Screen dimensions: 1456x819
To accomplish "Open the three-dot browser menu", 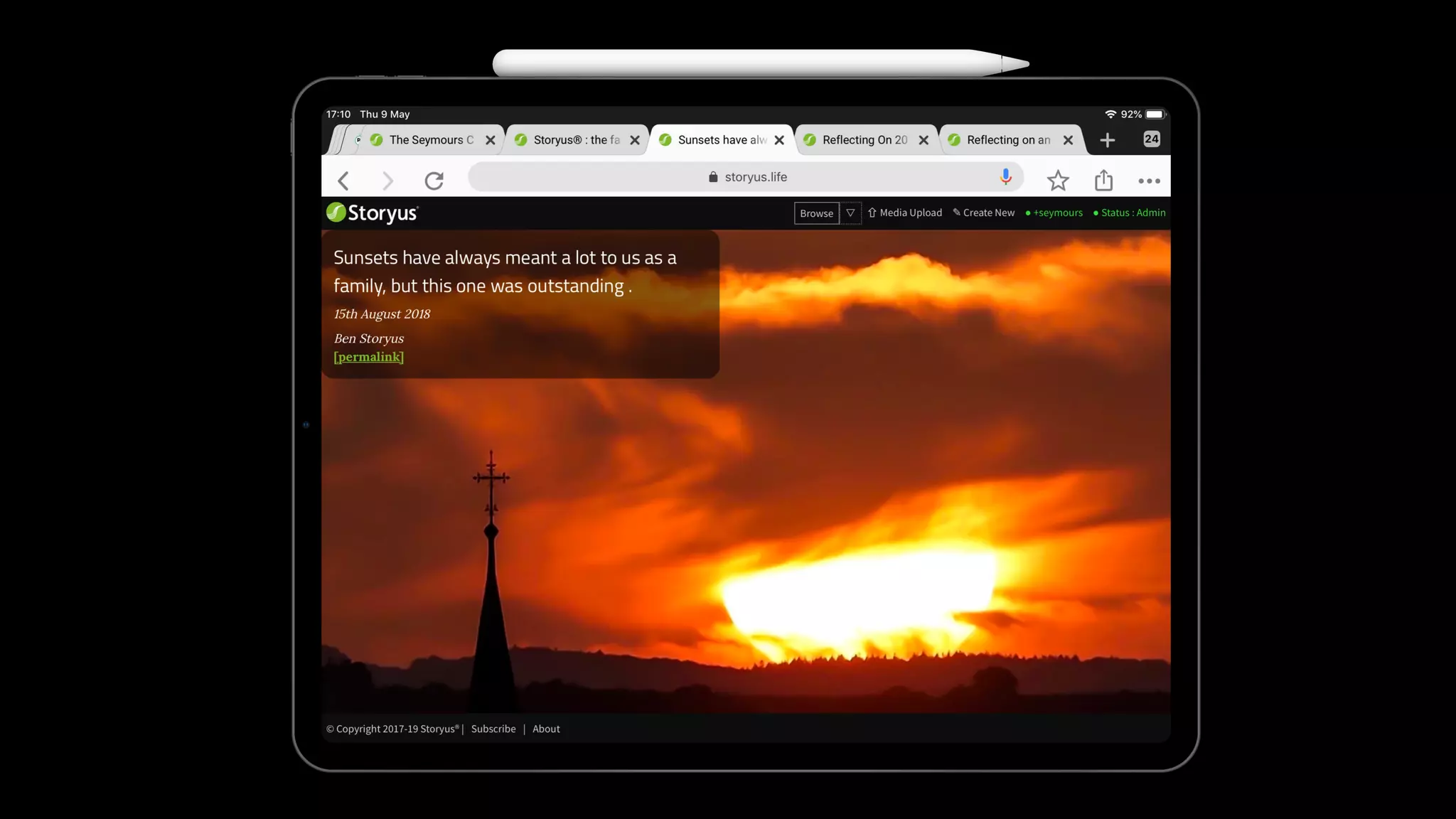I will (x=1149, y=181).
